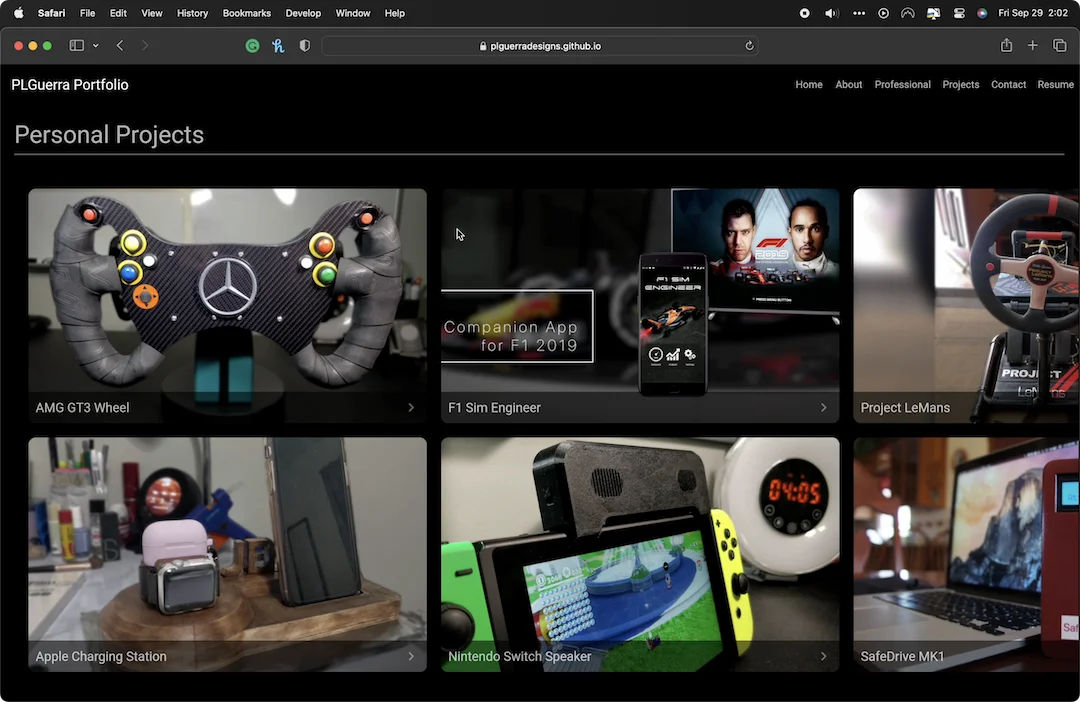Show the tab overview
Image resolution: width=1080 pixels, height=702 pixels.
(1059, 45)
